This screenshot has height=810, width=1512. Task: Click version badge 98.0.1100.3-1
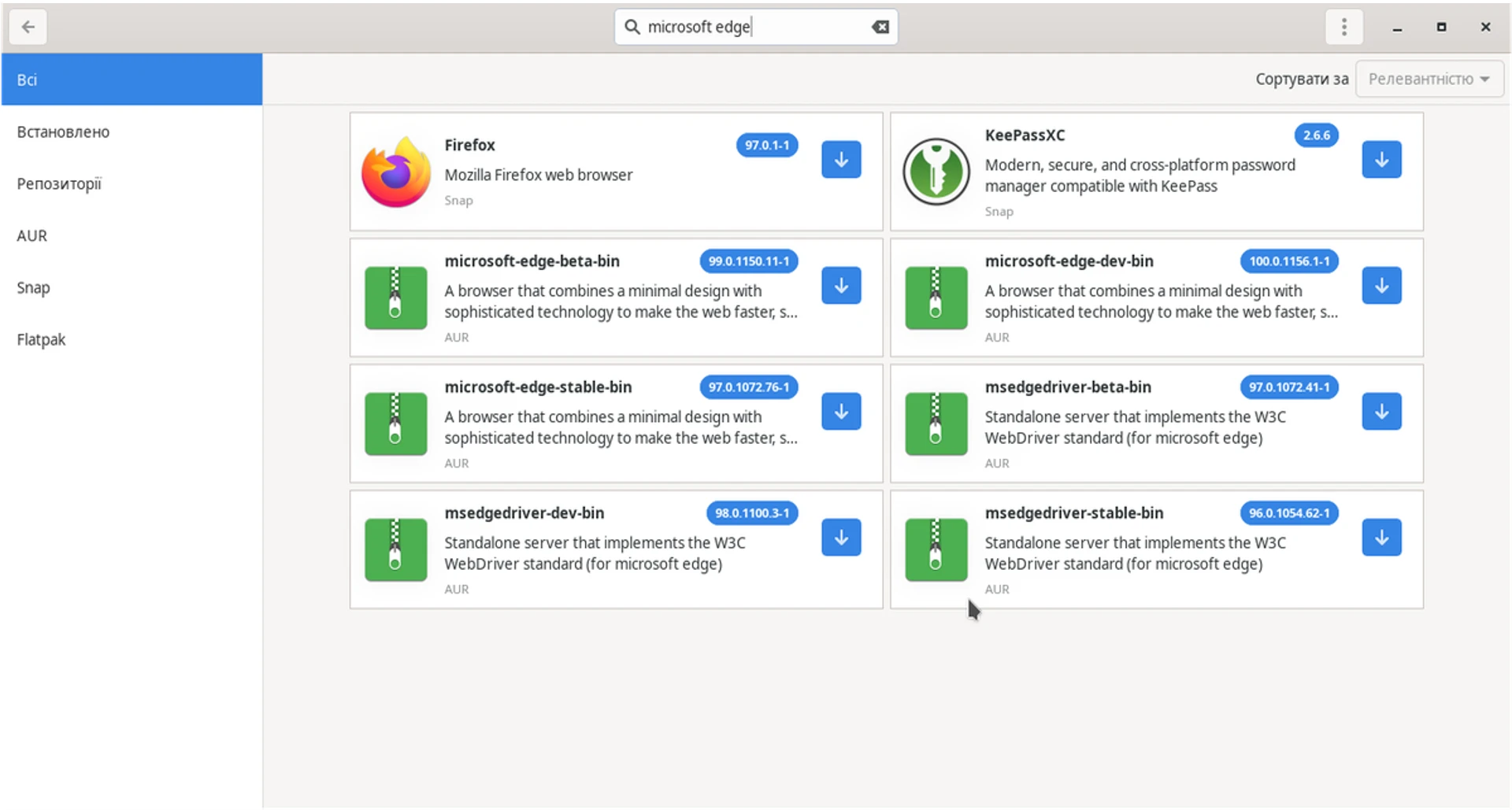pyautogui.click(x=752, y=513)
